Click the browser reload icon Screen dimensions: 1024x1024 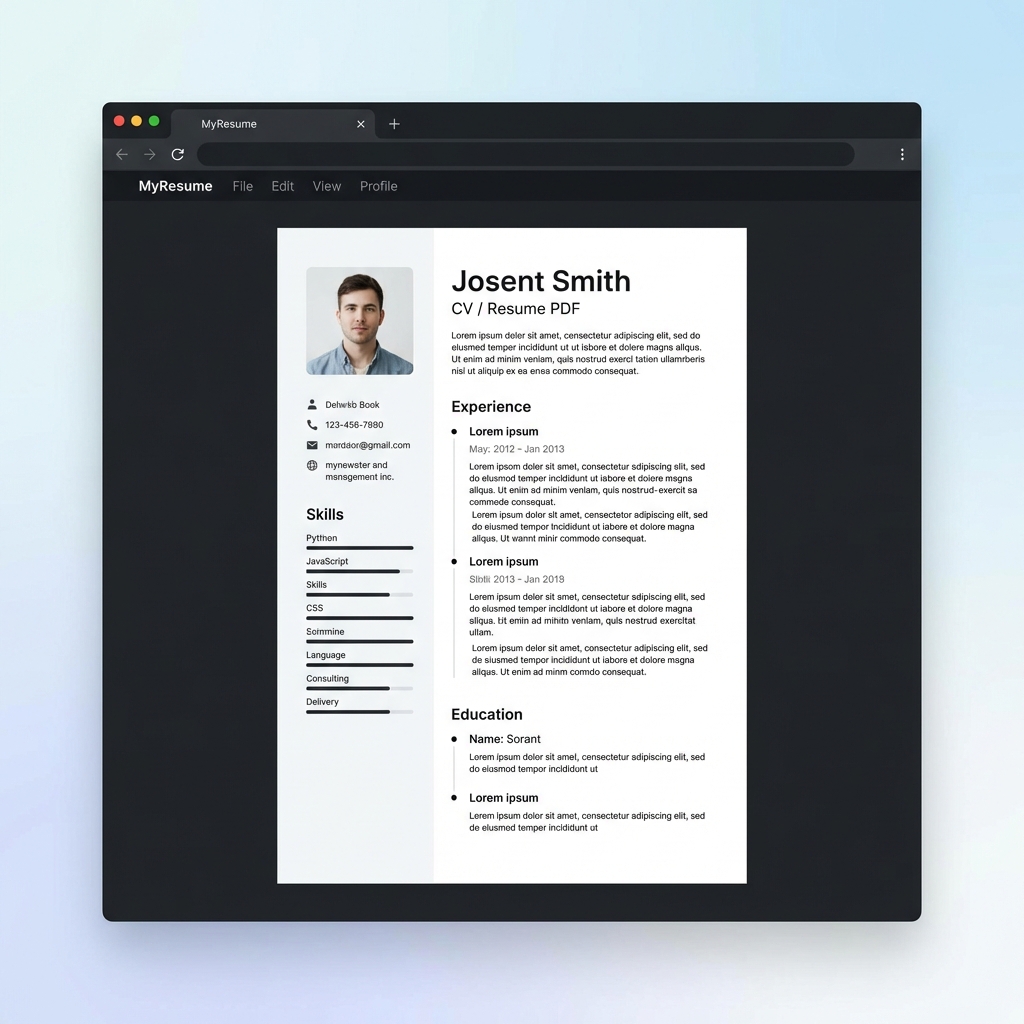(177, 154)
